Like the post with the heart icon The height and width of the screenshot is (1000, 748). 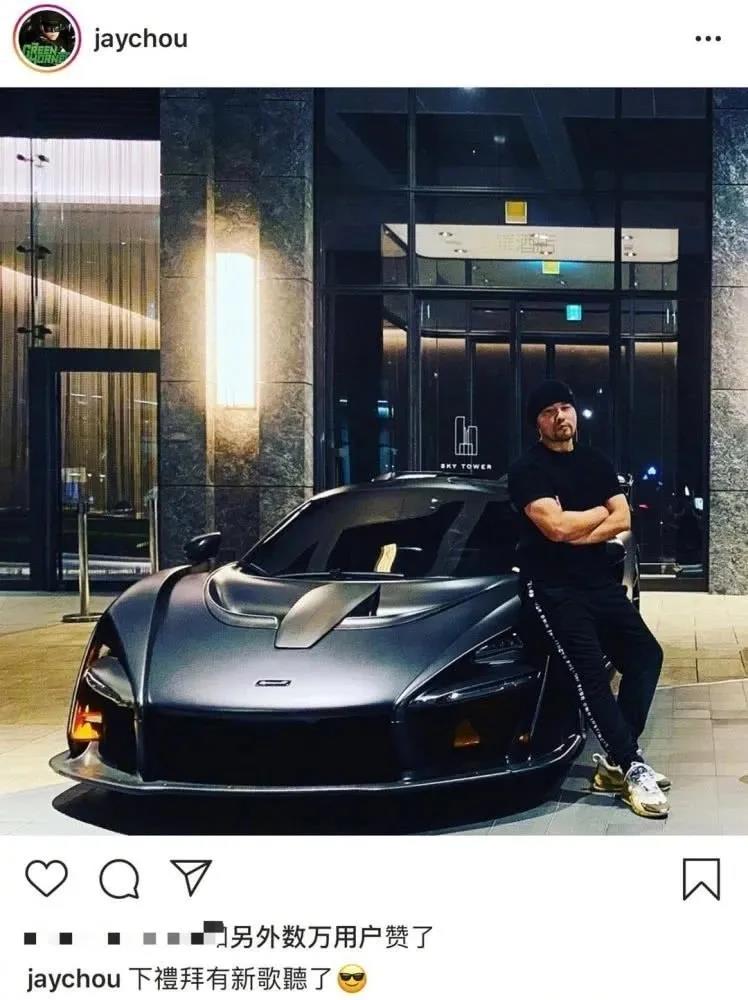pos(47,879)
